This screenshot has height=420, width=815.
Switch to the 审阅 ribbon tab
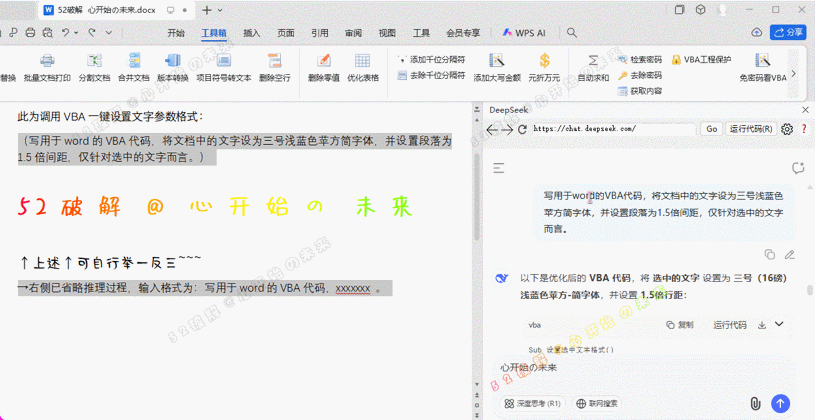[353, 33]
